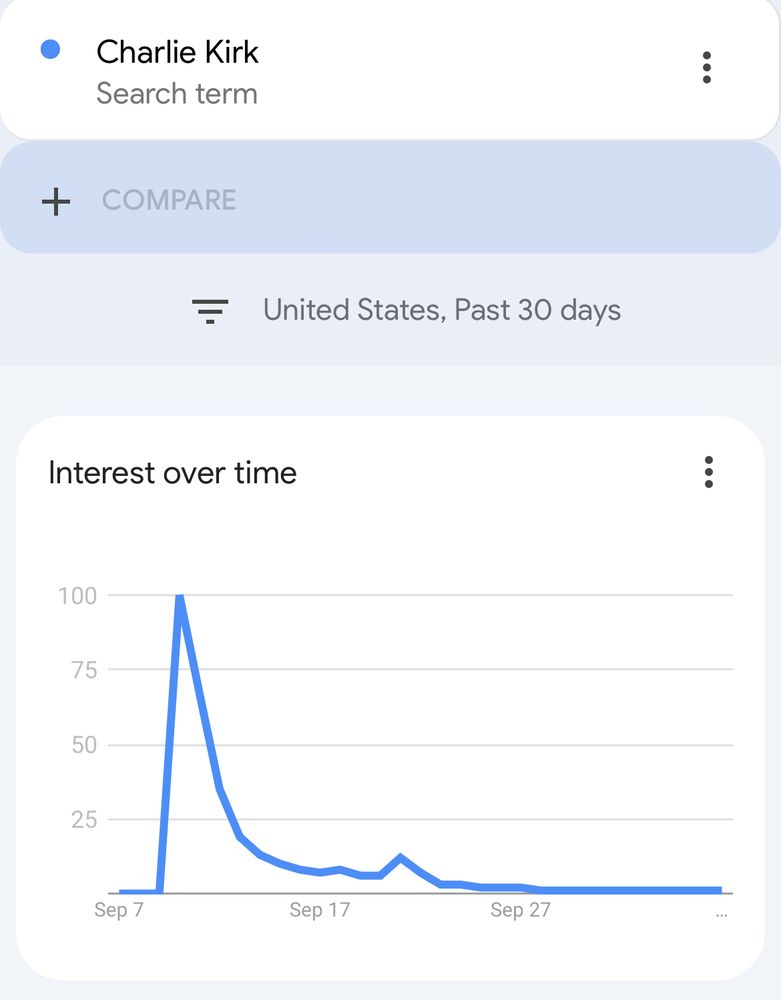
Task: Tap the ellipsis at chart axis end
Action: [x=722, y=912]
